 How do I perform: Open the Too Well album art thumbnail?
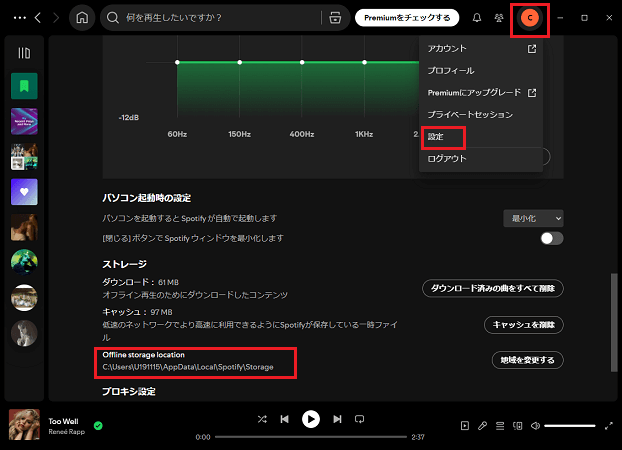pos(24,425)
